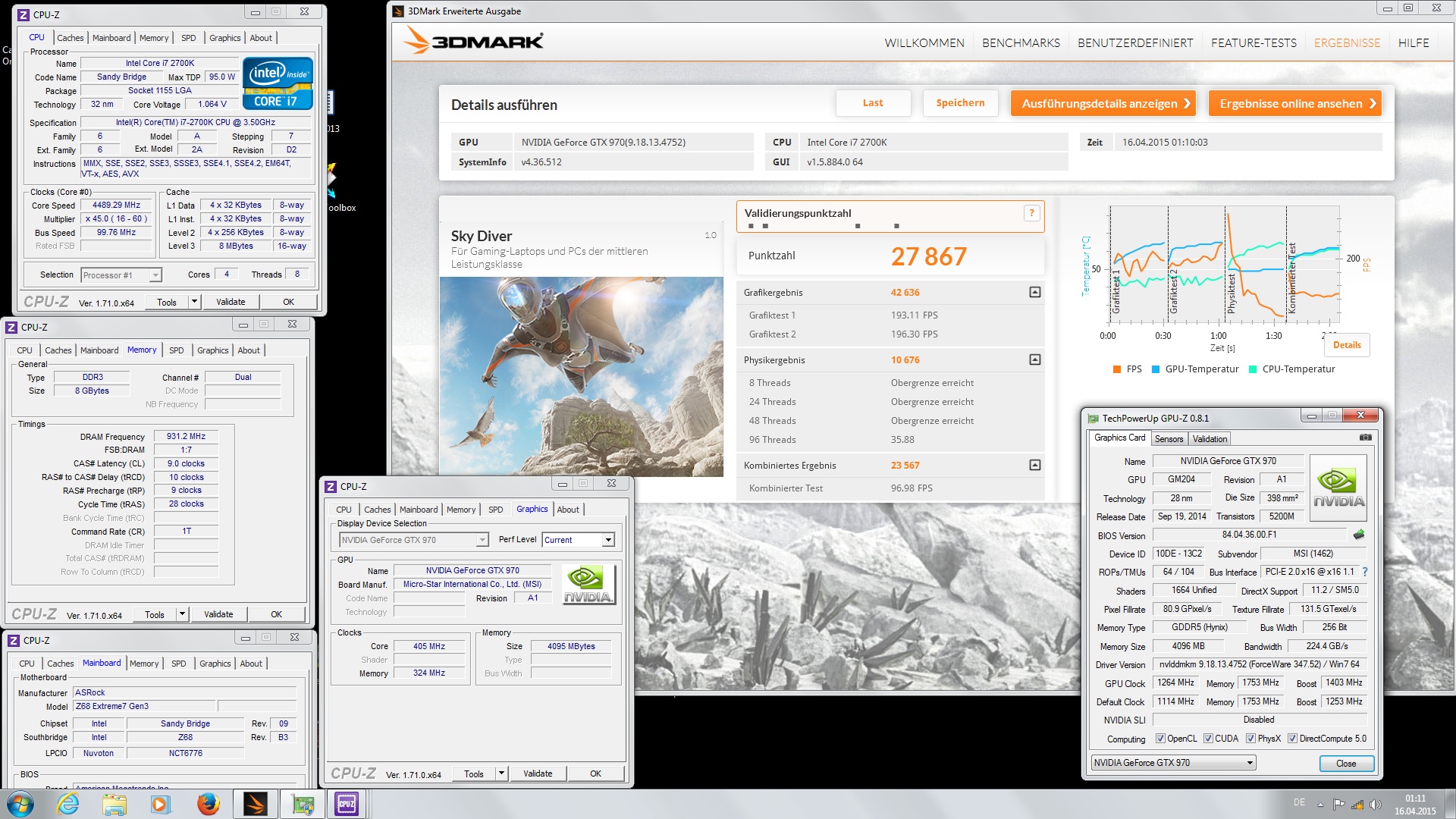Click the GPU-Z BIOS save chip icon

point(1359,535)
